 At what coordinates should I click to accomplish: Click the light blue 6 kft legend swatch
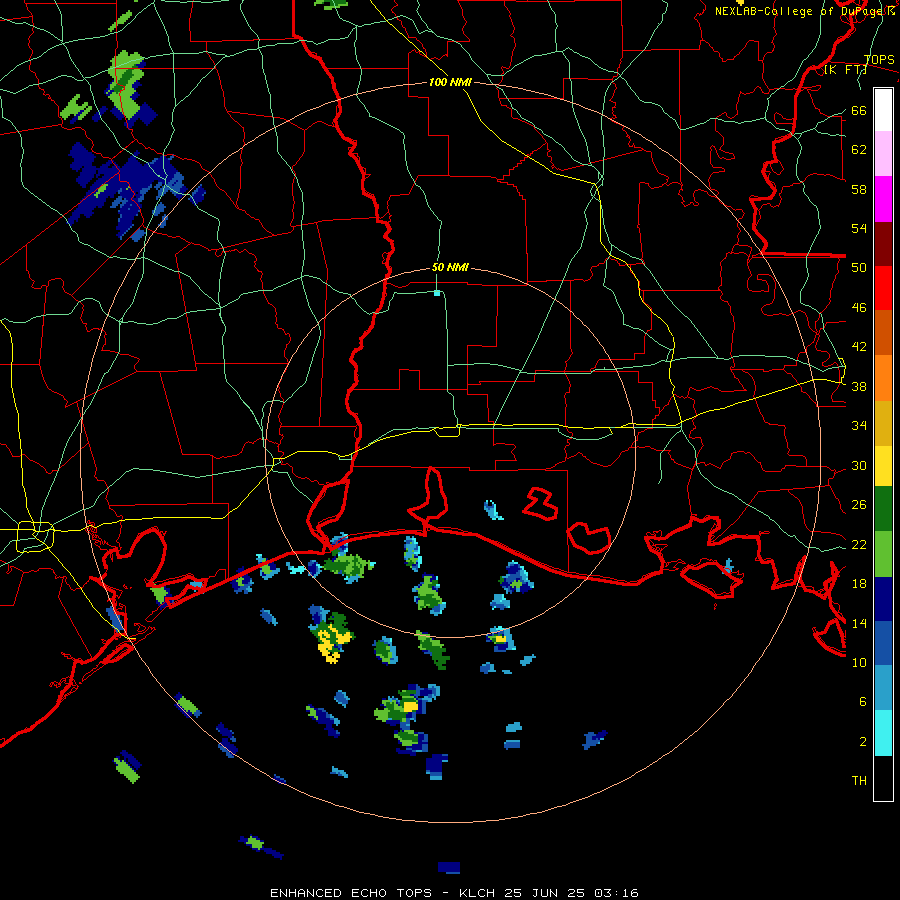point(883,688)
